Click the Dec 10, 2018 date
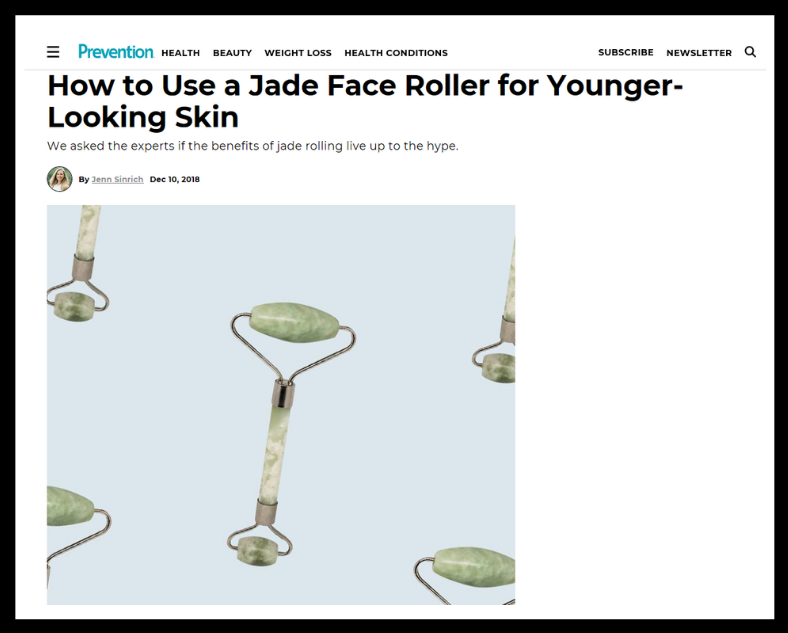788x633 pixels. pyautogui.click(x=174, y=179)
